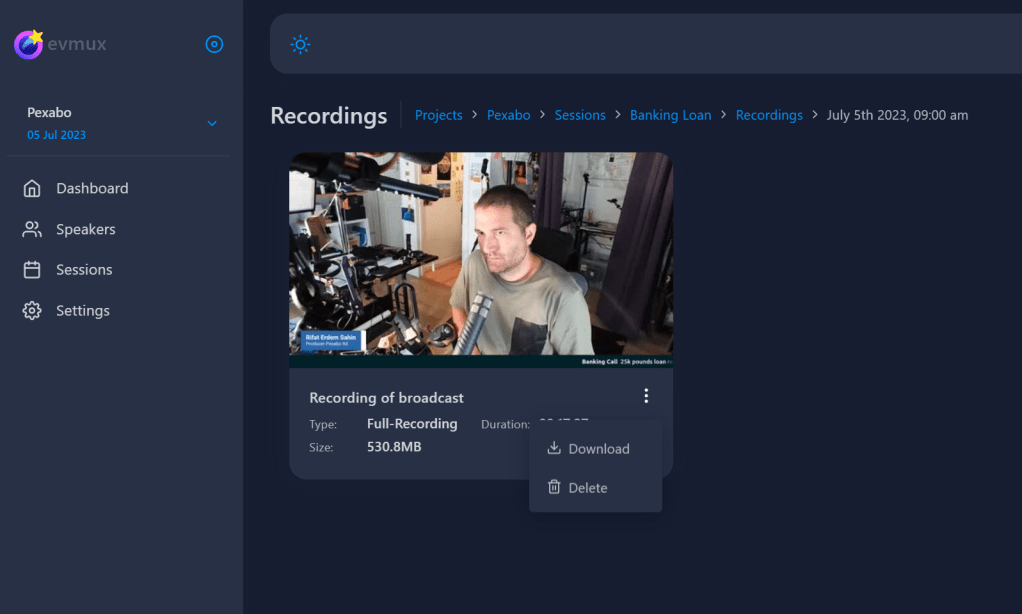The width and height of the screenshot is (1022, 614).
Task: Go to Pexabo breadcrumb link
Action: [508, 115]
